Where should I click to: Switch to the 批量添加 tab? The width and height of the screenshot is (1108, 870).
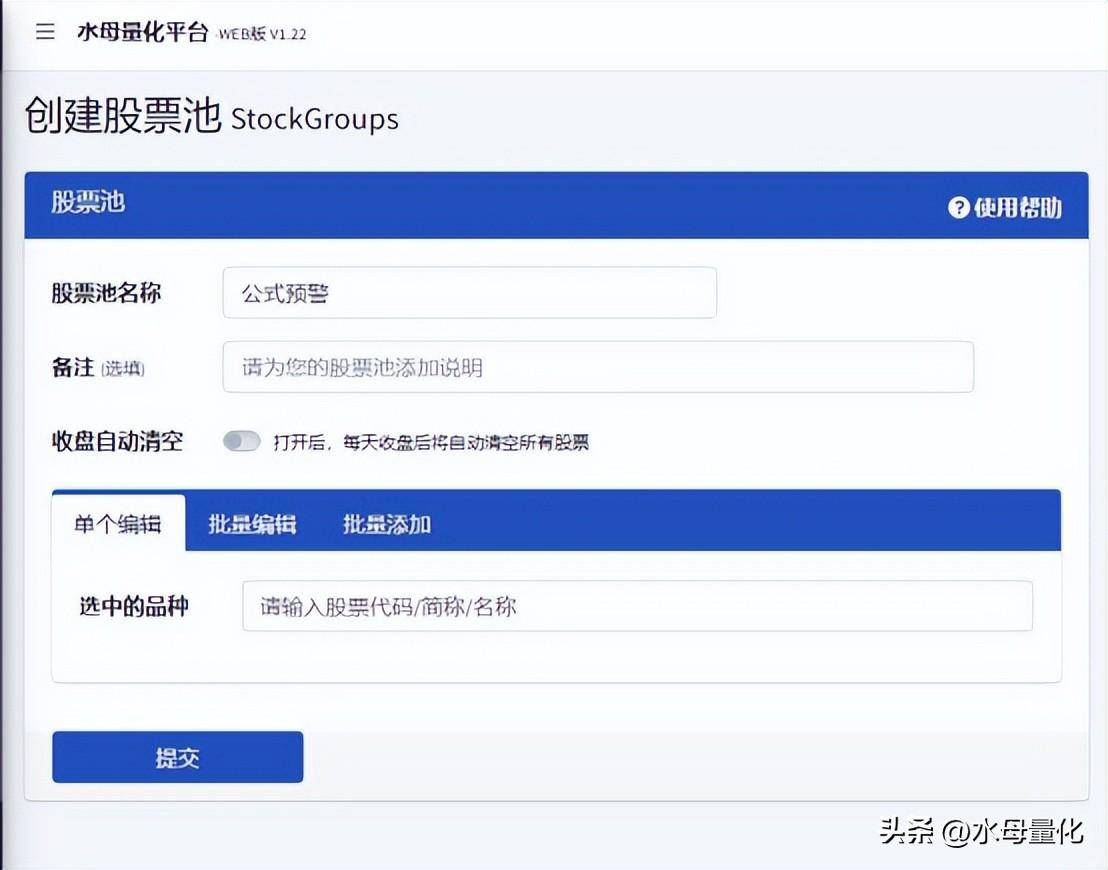(387, 524)
